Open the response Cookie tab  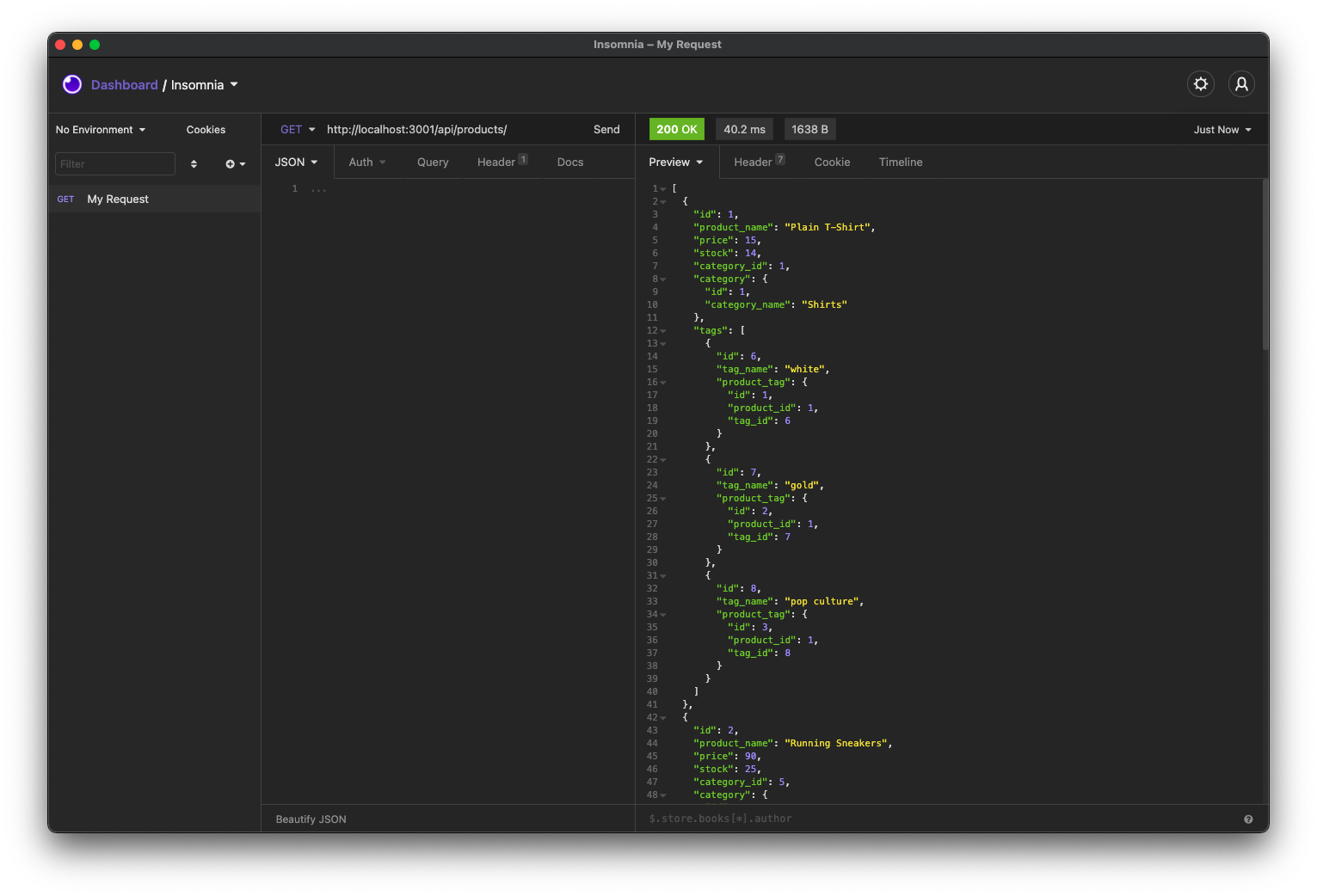[x=832, y=163]
